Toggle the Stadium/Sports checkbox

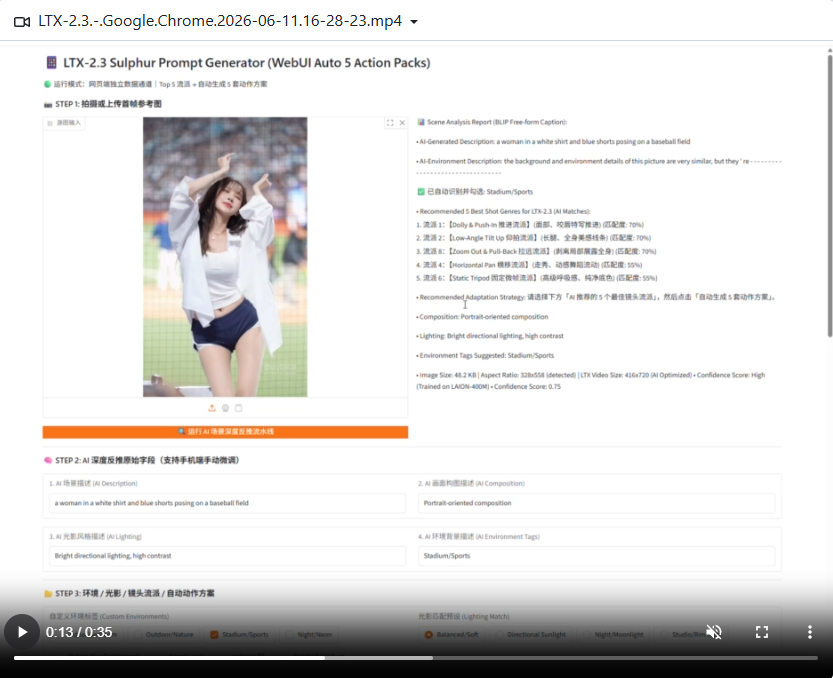pos(215,634)
